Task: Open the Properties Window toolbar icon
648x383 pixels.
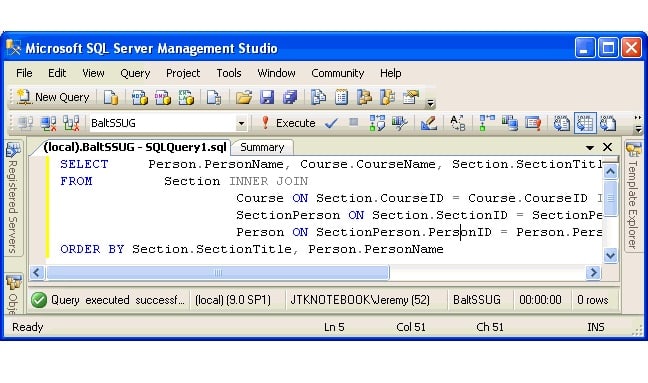Action: coord(411,98)
